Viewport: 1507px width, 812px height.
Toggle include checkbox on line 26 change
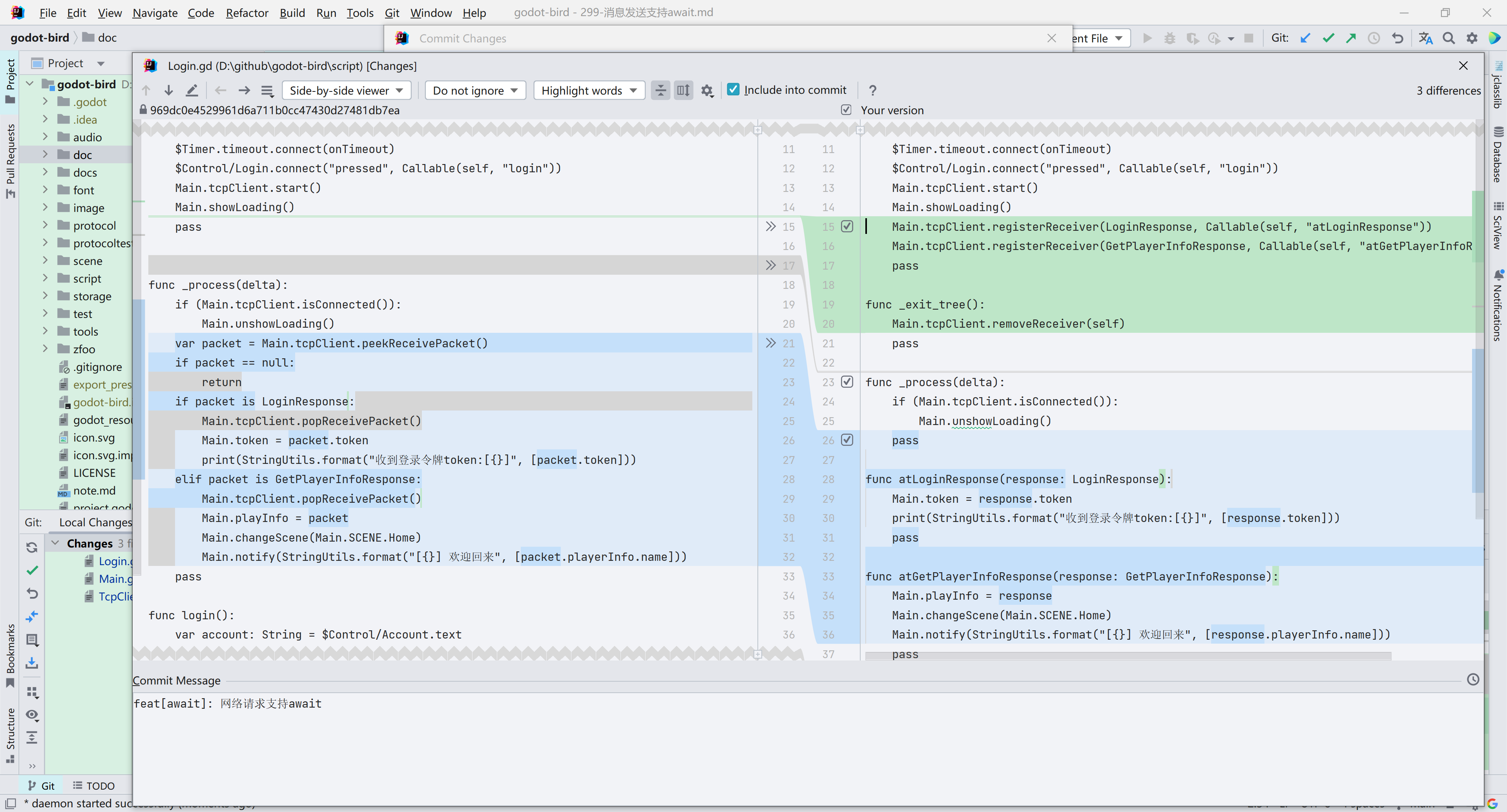click(847, 440)
